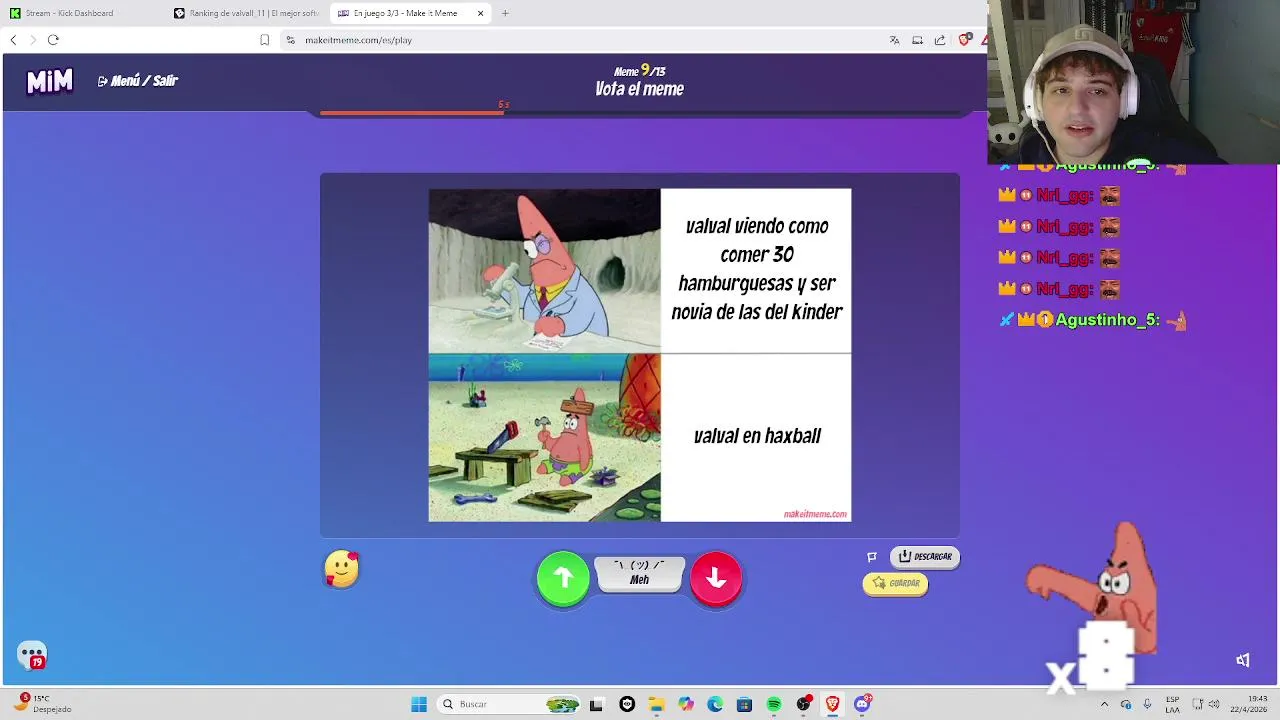Open the chat bubble with 19 badge
Viewport: 1280px width, 720px height.
click(32, 655)
